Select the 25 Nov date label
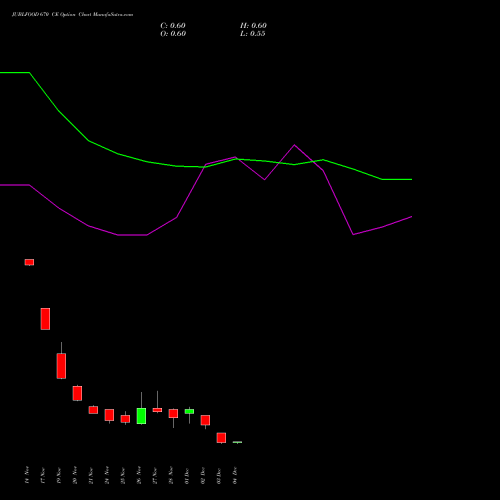 [123, 475]
